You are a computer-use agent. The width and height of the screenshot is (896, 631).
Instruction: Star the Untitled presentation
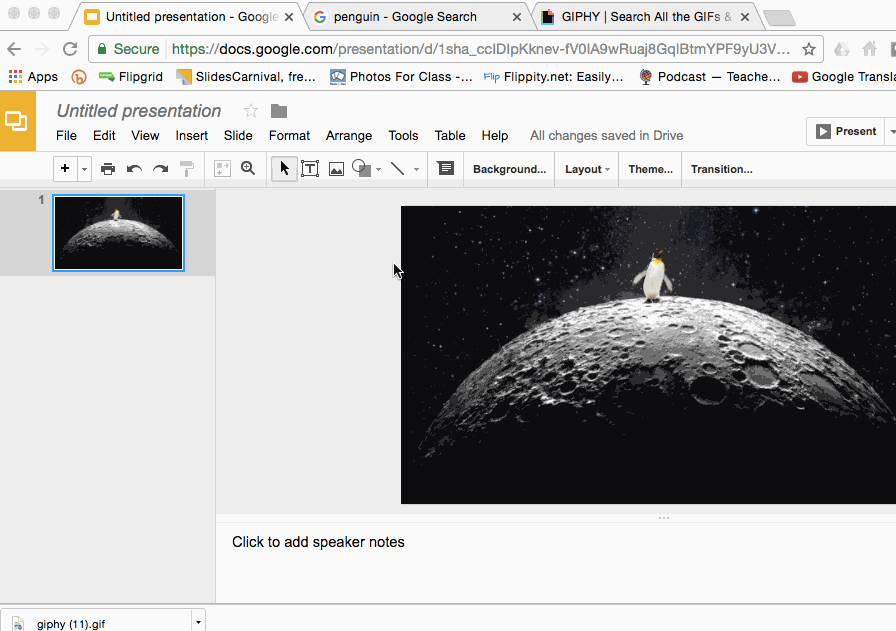click(x=251, y=111)
